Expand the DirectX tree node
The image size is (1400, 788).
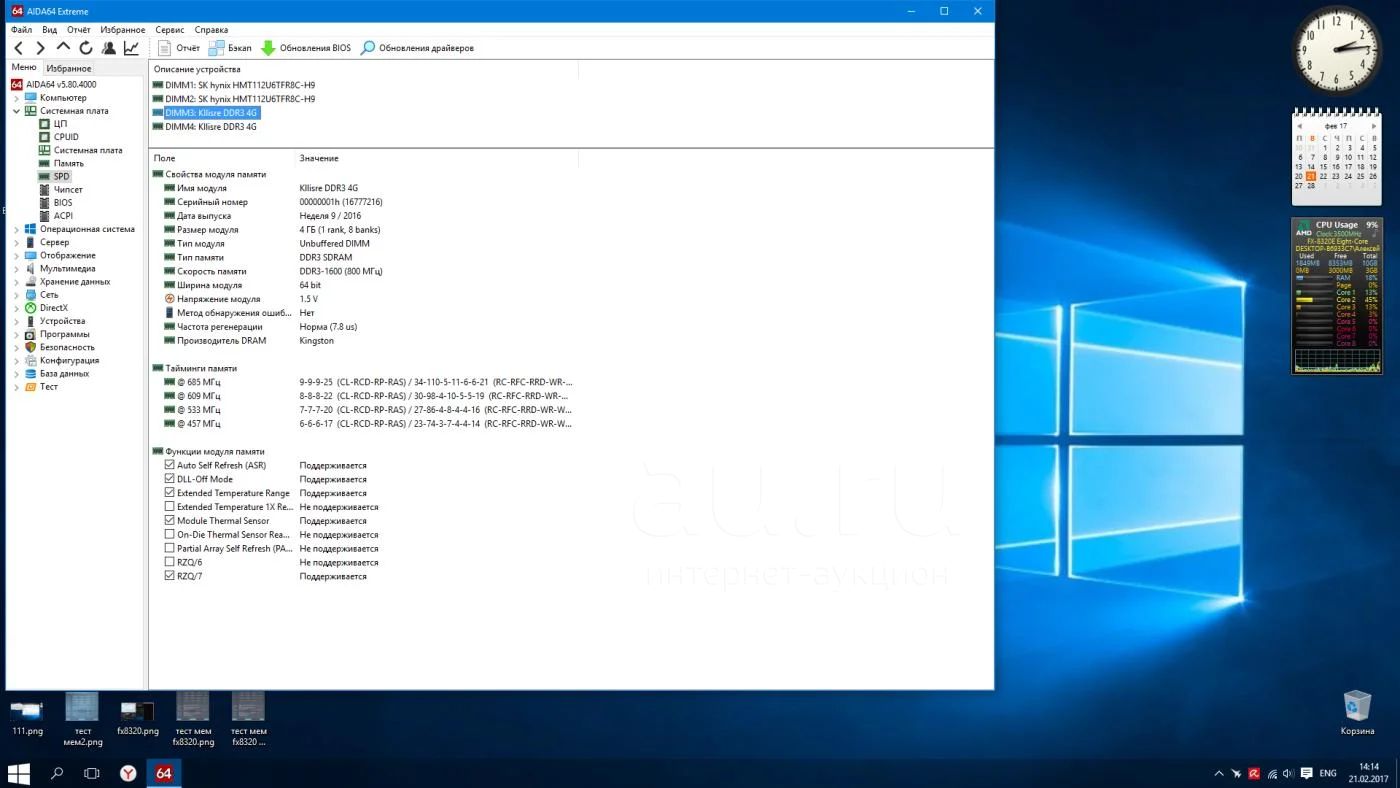pos(17,308)
